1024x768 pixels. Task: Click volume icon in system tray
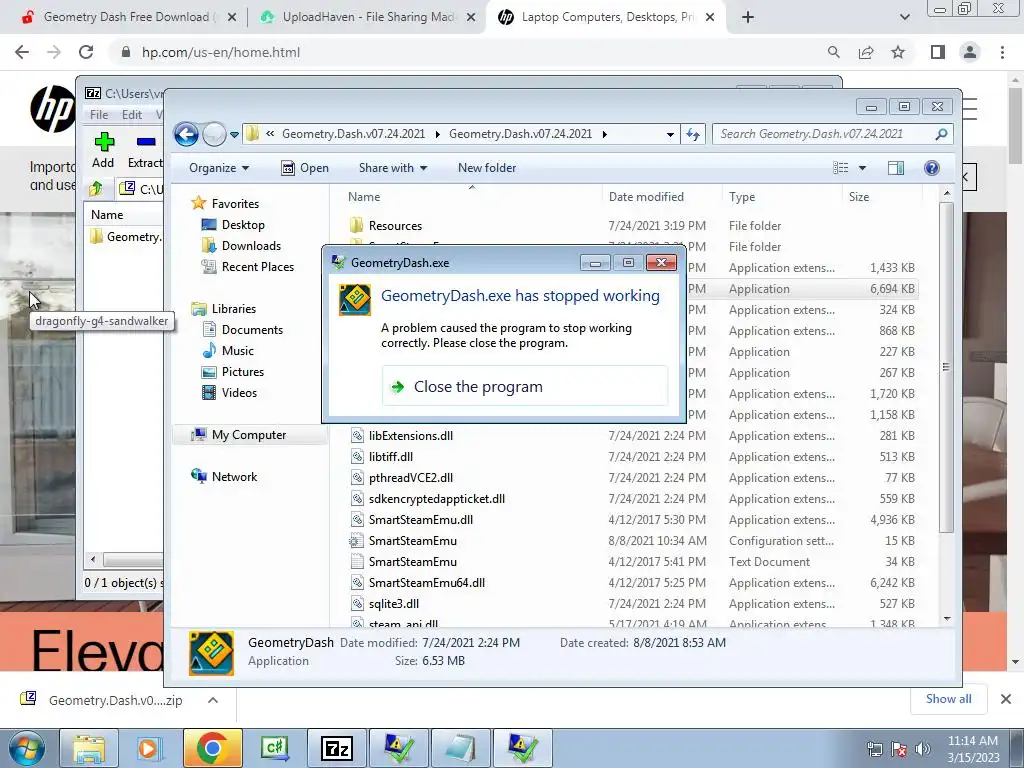pos(923,749)
